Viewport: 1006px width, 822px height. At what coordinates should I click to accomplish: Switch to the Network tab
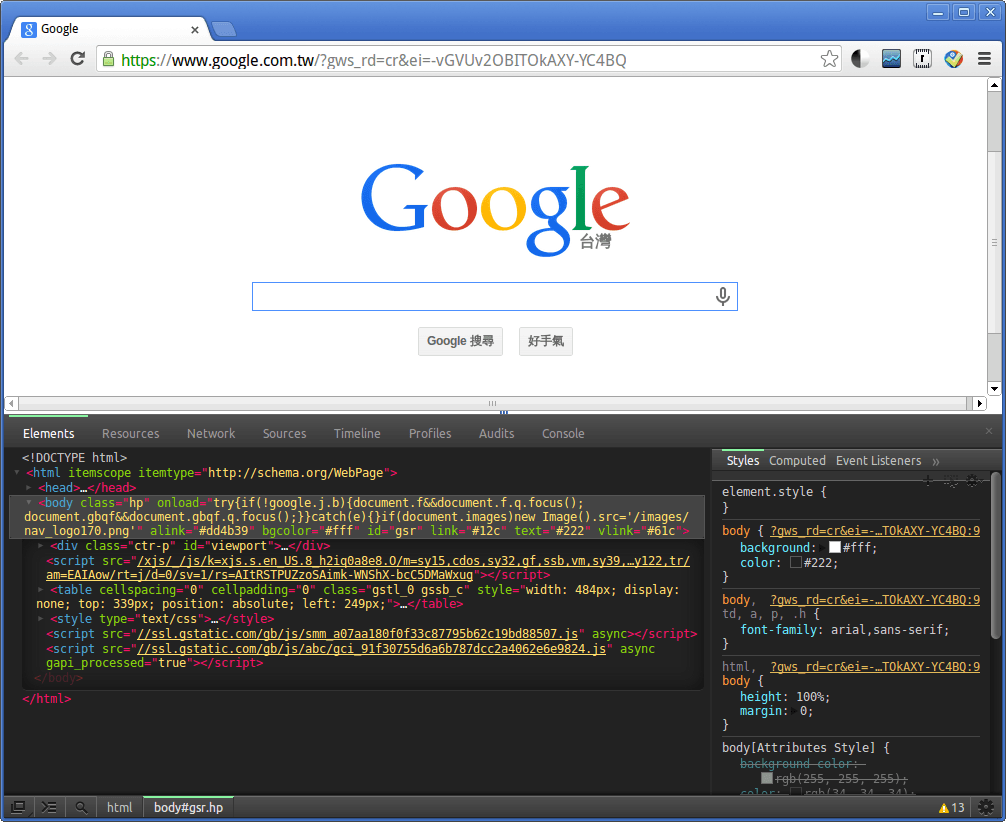(211, 433)
